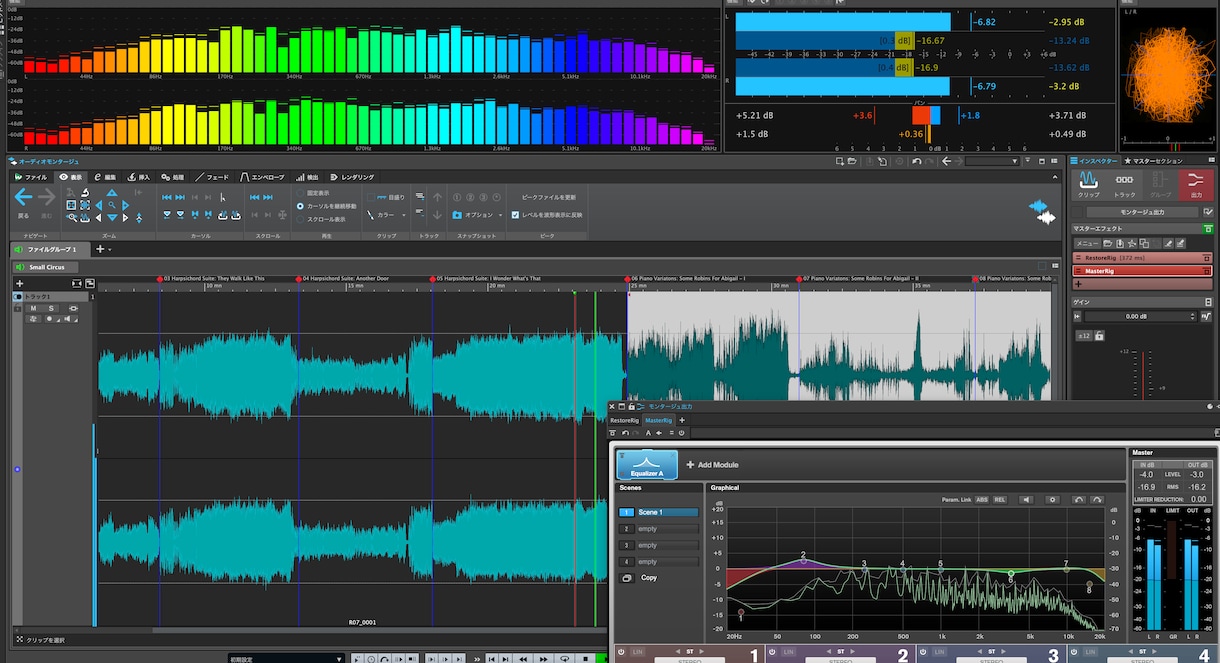Image resolution: width=1220 pixels, height=663 pixels.
Task: Click the Copy scene icon
Action: [x=627, y=578]
